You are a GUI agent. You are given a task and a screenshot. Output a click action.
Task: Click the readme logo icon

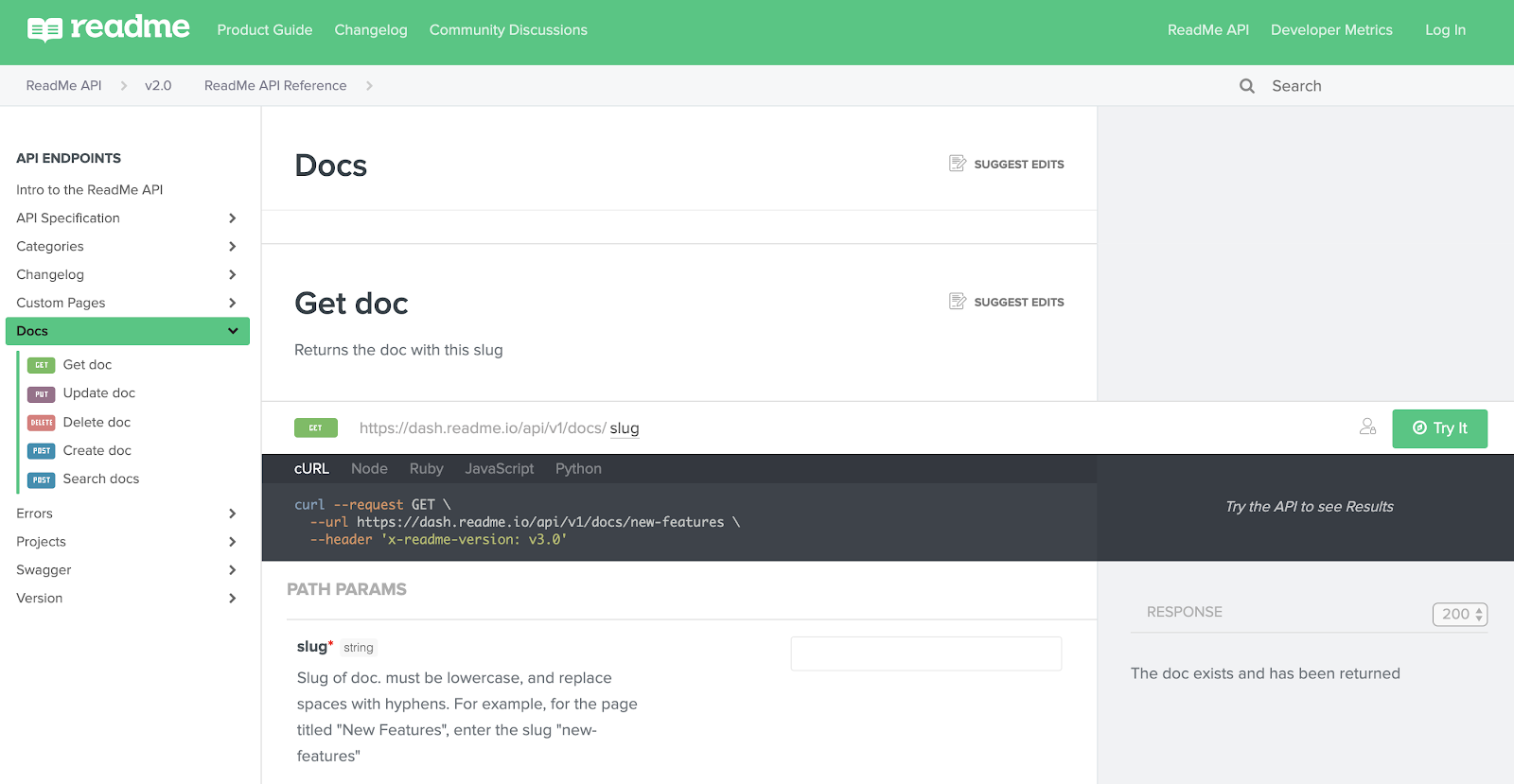click(44, 30)
